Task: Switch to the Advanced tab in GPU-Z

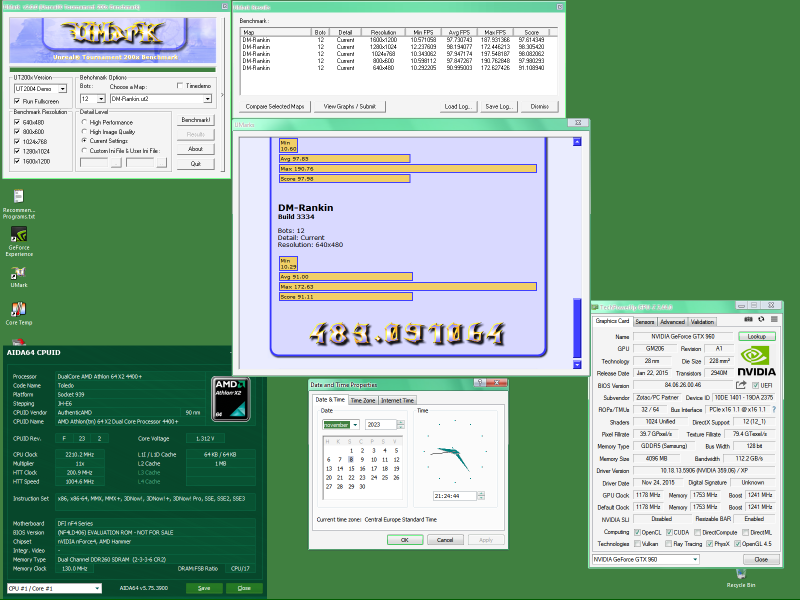Action: [x=672, y=322]
